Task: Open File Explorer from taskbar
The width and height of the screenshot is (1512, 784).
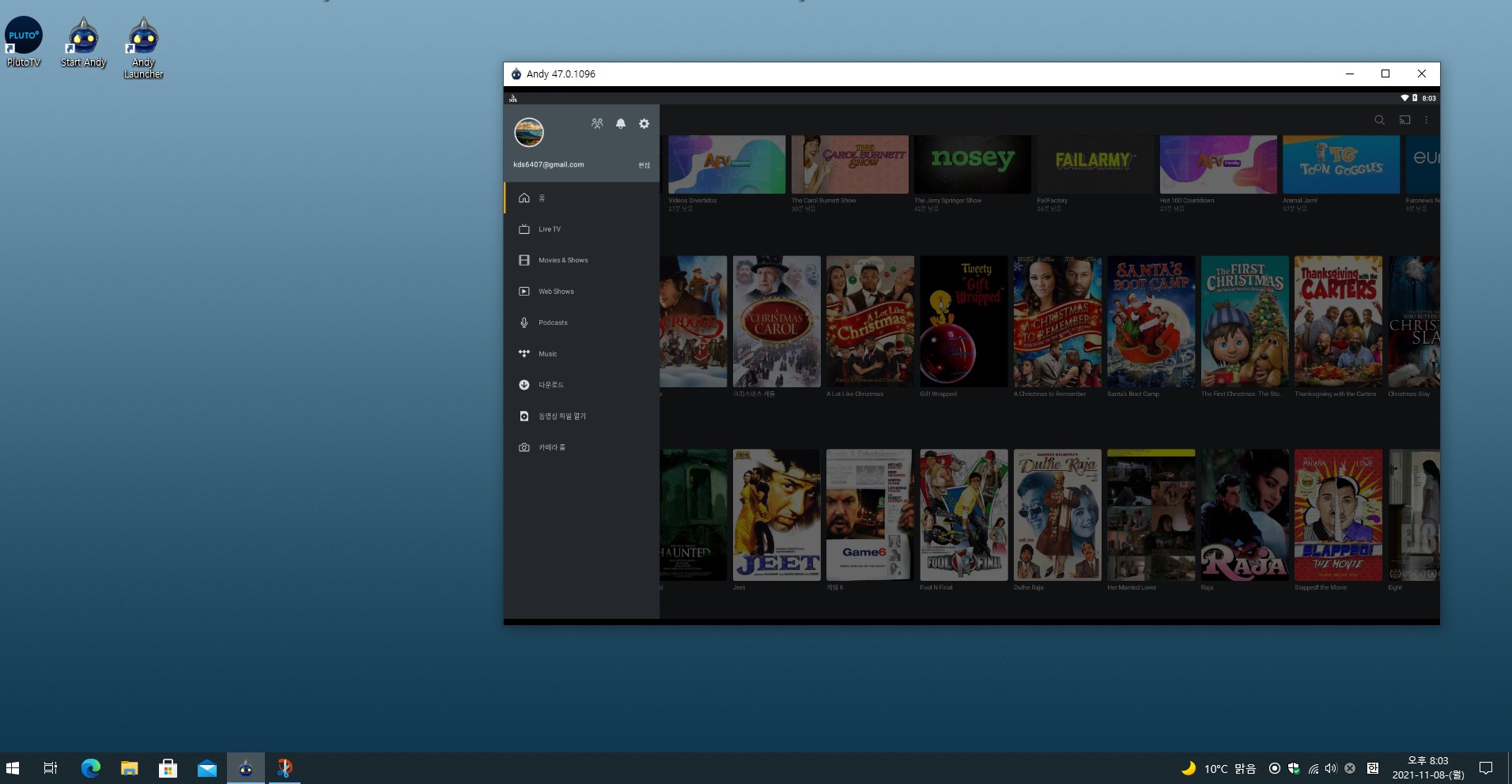Action: (130, 768)
